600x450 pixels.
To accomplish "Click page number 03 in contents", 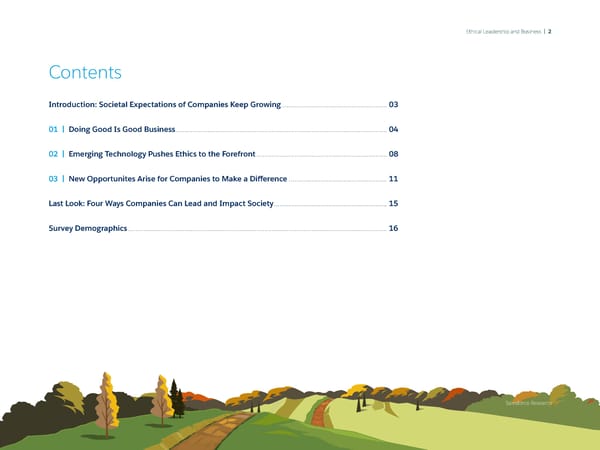I will tap(394, 104).
